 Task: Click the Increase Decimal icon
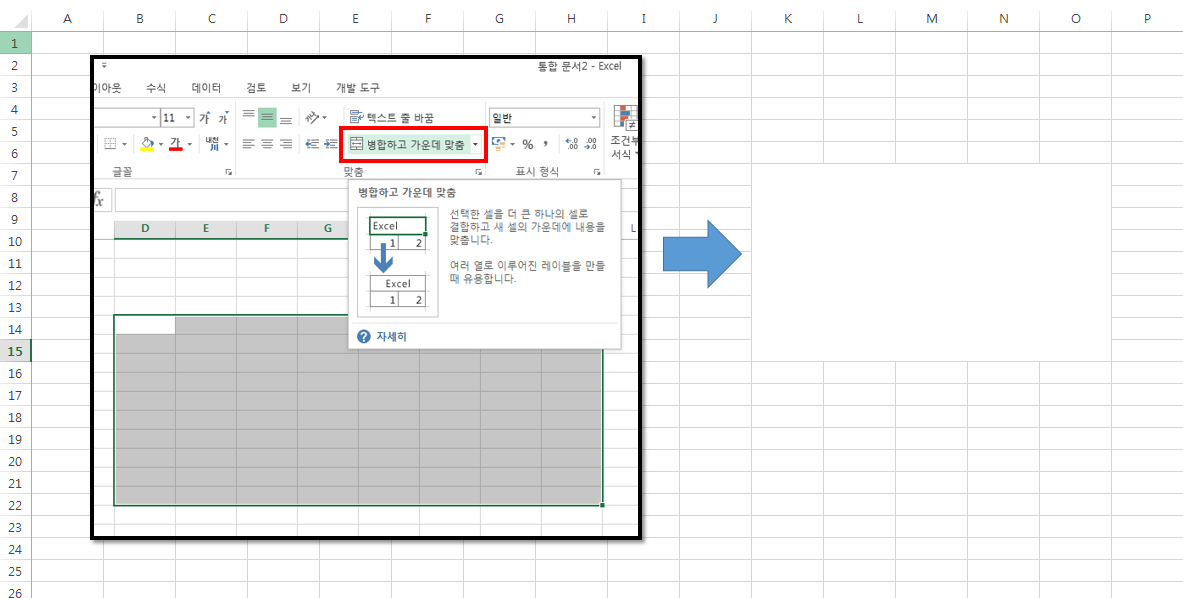pos(571,144)
